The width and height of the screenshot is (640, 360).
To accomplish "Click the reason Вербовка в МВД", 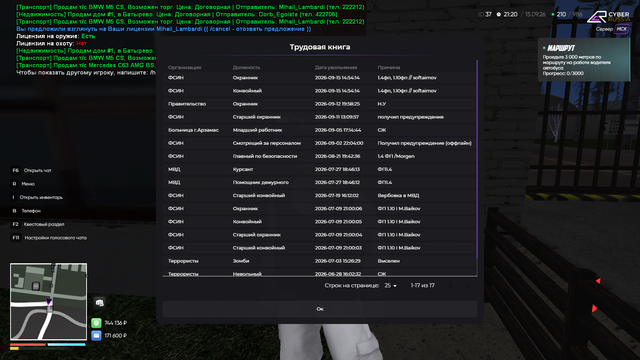I will coord(398,196).
